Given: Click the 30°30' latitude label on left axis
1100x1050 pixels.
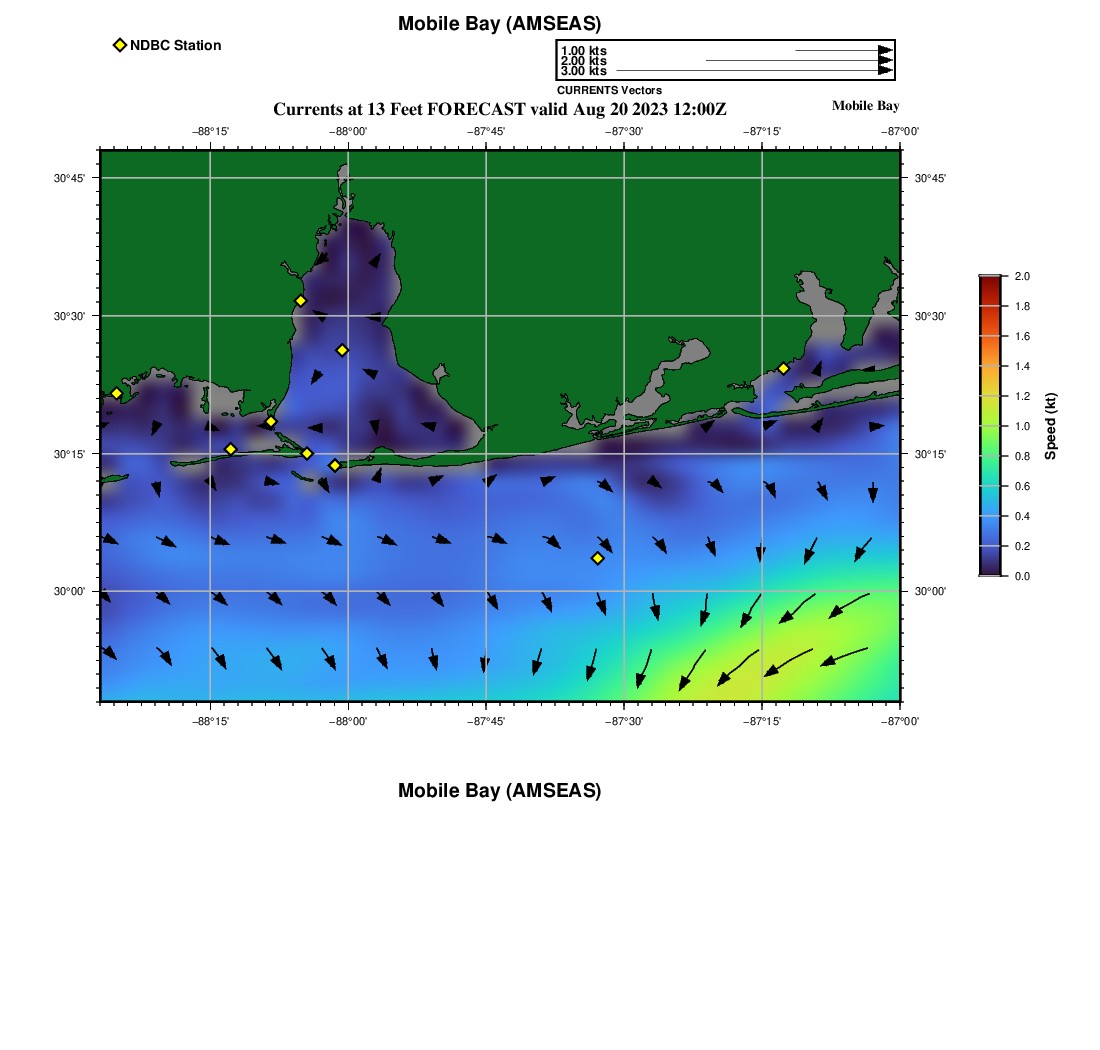Looking at the screenshot, I should (x=69, y=316).
